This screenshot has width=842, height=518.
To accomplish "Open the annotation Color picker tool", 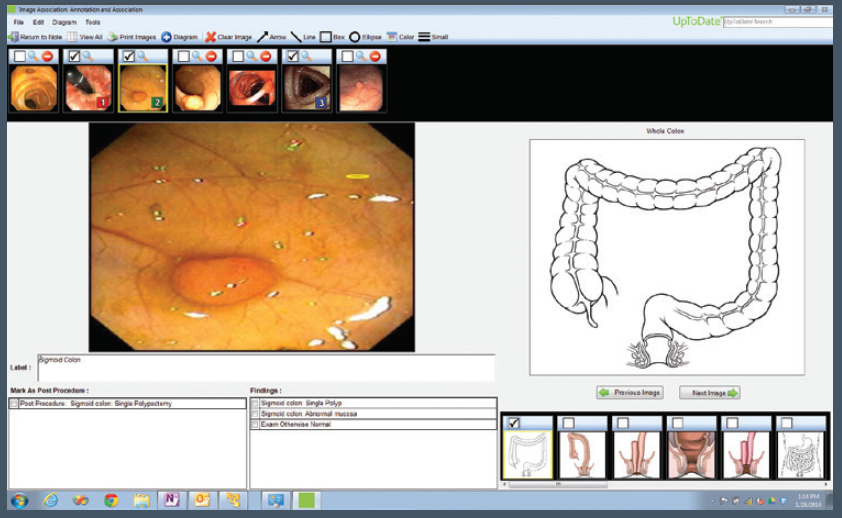I will [400, 37].
